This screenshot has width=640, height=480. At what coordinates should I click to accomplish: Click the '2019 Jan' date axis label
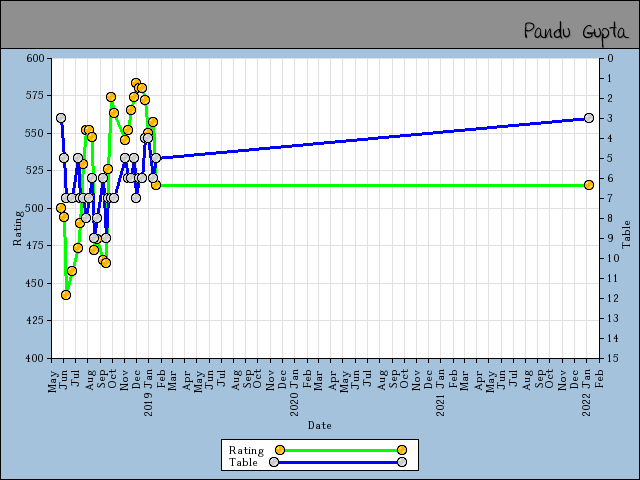point(149,392)
